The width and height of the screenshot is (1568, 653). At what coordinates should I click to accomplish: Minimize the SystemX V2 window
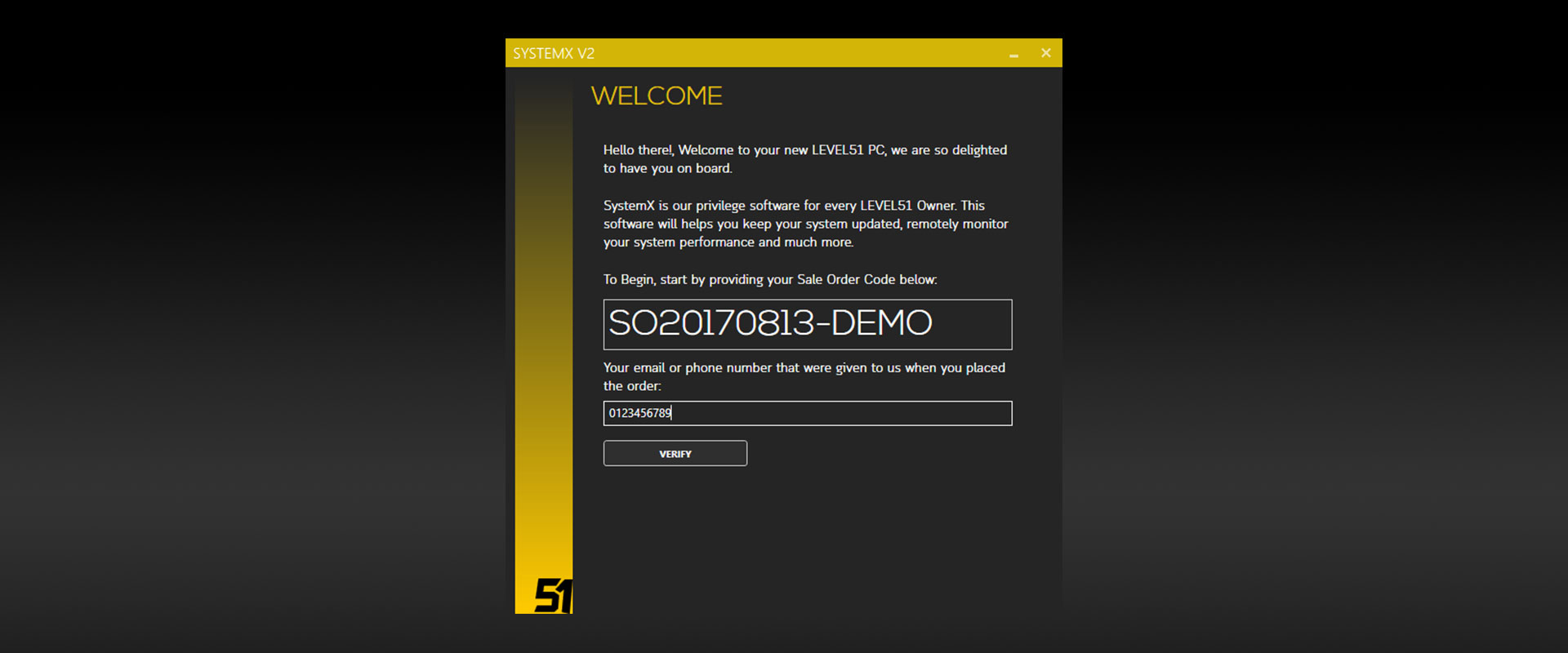1013,54
